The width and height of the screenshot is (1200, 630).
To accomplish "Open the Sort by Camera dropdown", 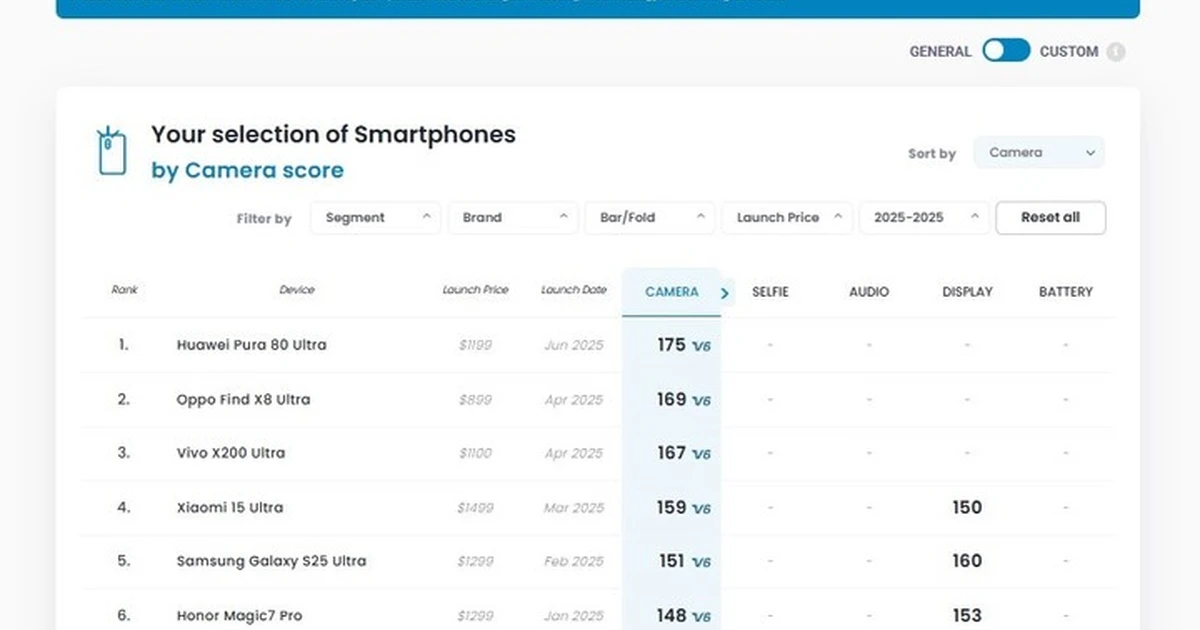I will coord(1039,153).
